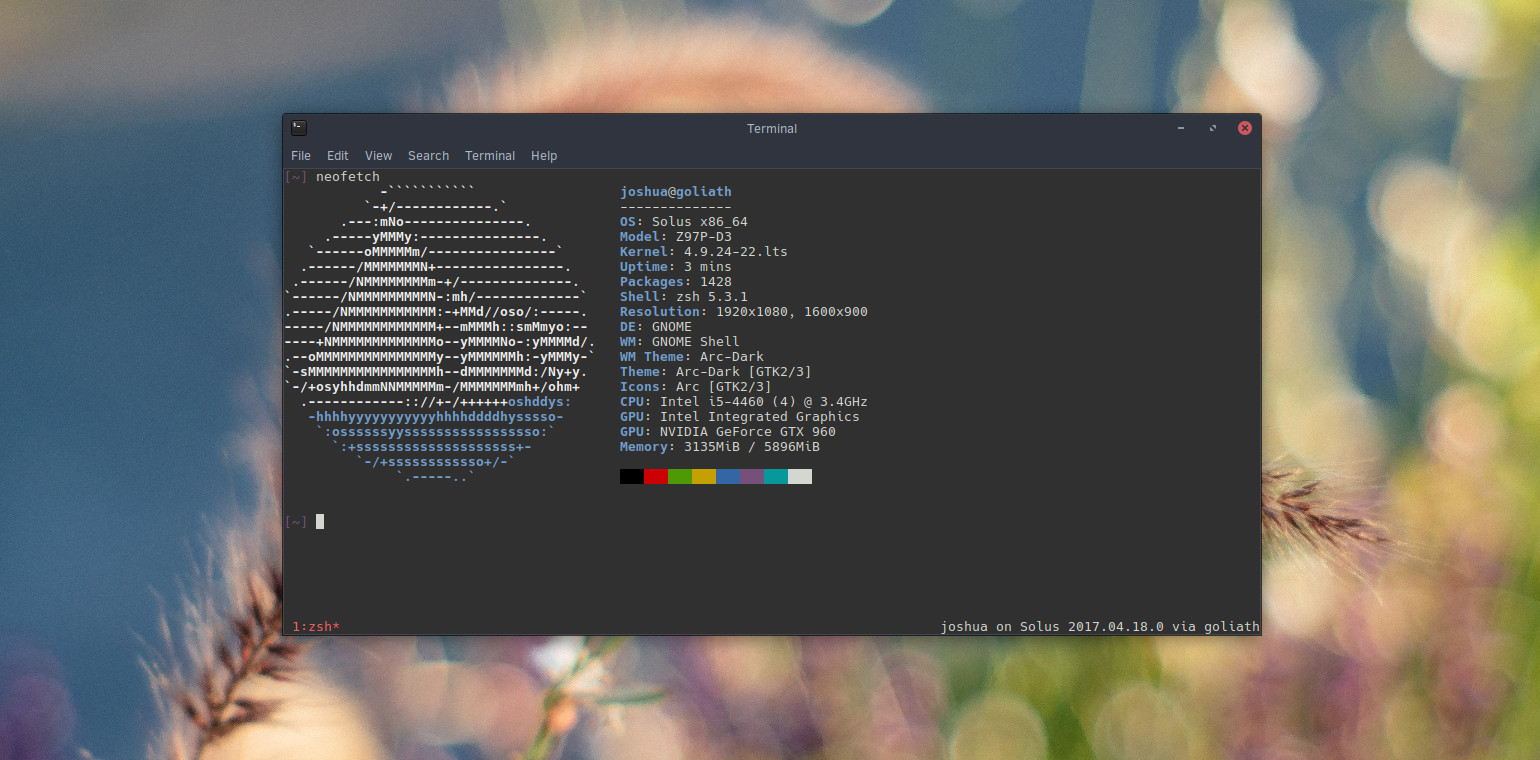Click the green color block
Image resolution: width=1540 pixels, height=760 pixels.
pos(680,477)
